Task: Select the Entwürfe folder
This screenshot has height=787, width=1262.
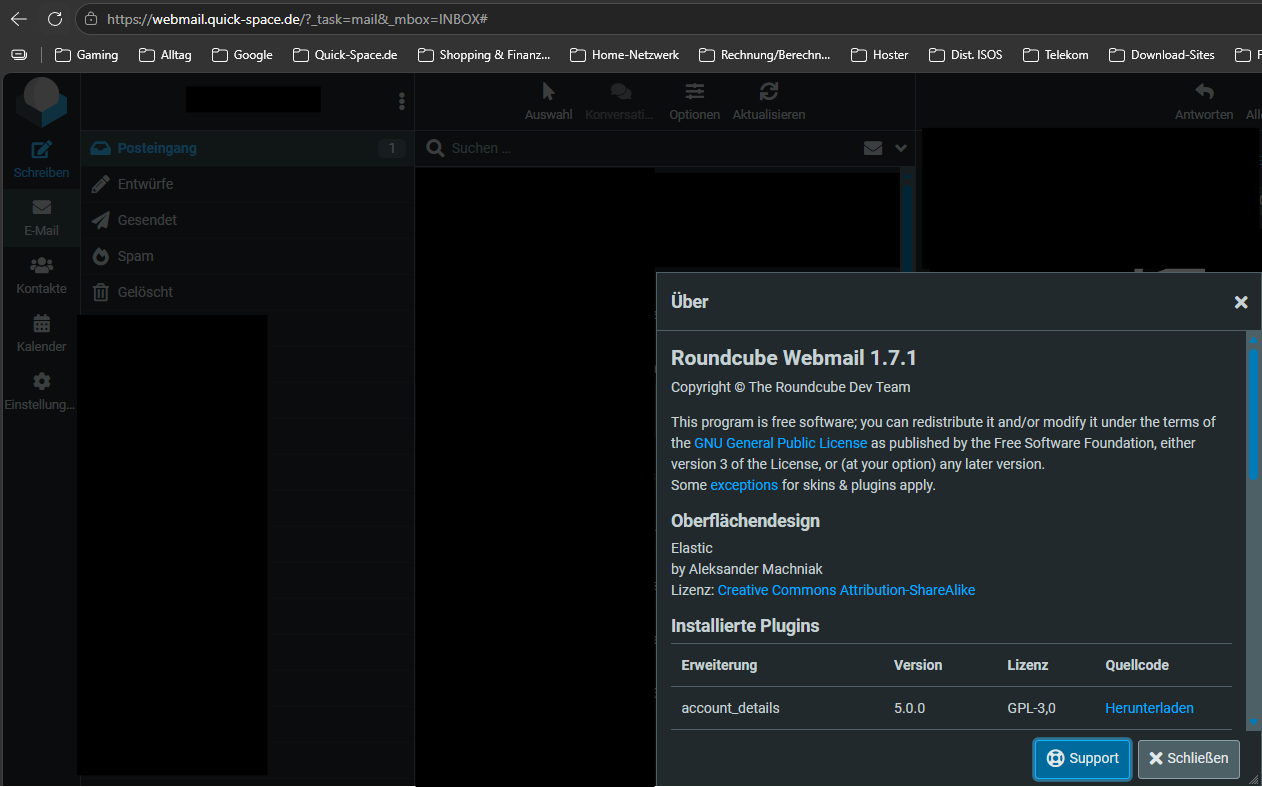Action: point(247,184)
